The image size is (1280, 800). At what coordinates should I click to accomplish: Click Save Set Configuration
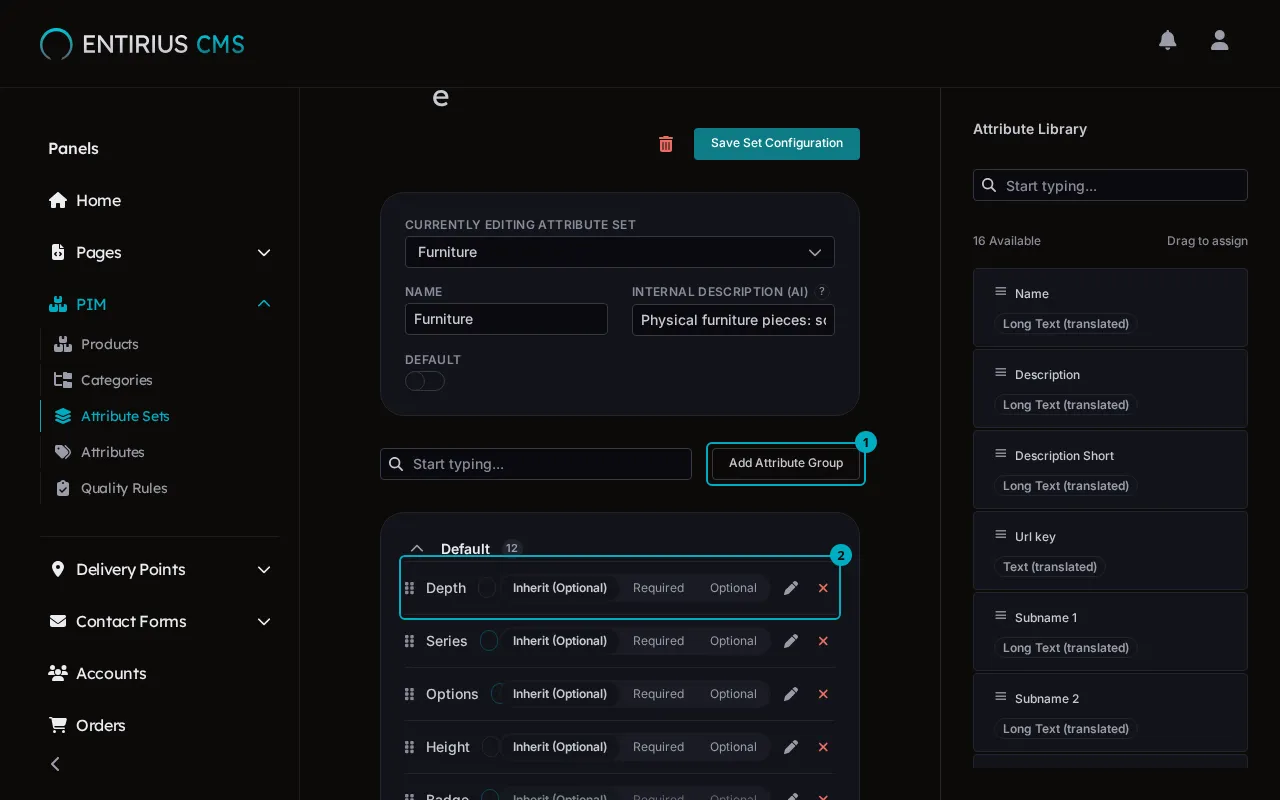[777, 144]
